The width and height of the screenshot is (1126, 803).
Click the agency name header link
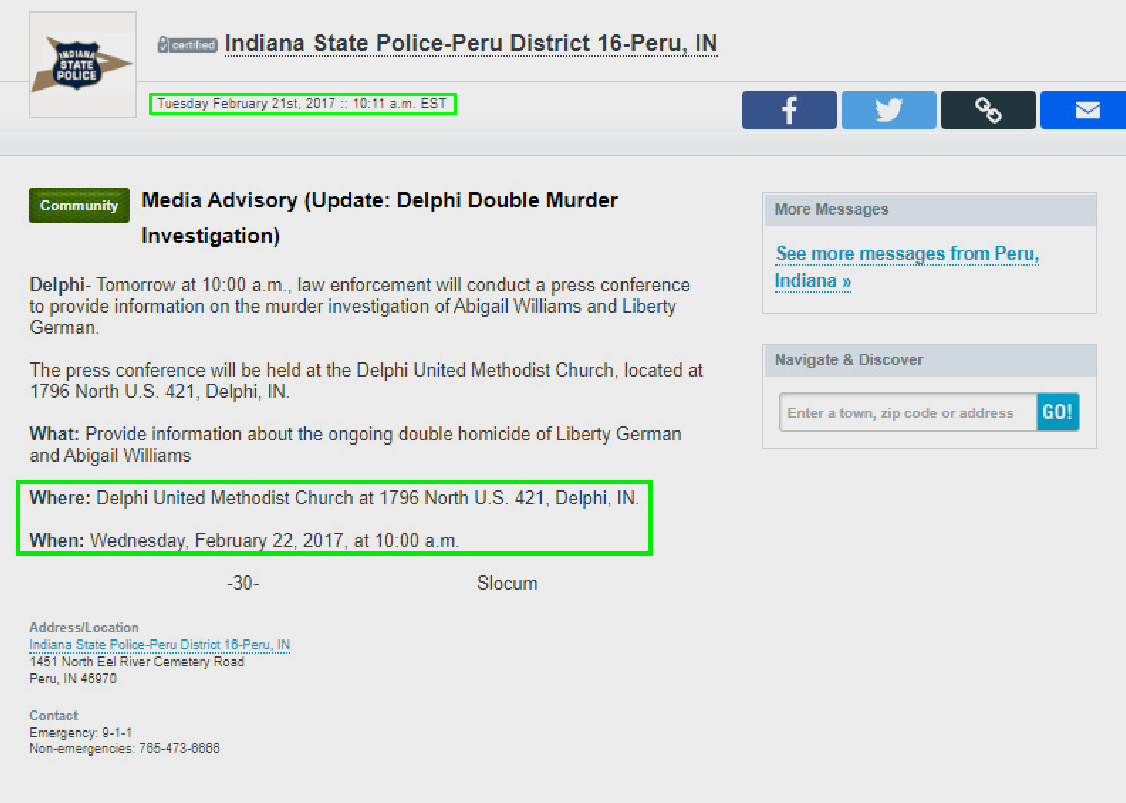pos(471,43)
